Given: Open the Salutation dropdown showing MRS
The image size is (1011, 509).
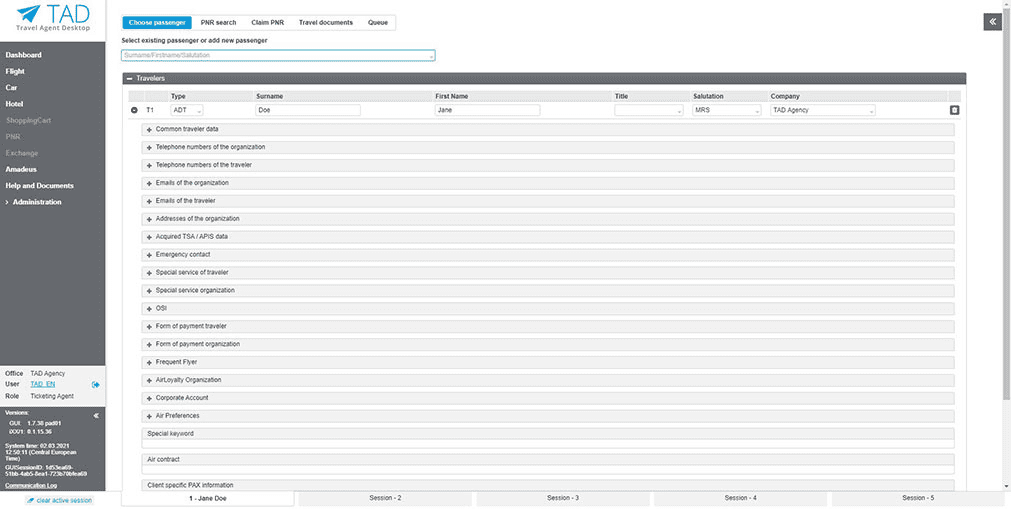Looking at the screenshot, I should [x=727, y=110].
